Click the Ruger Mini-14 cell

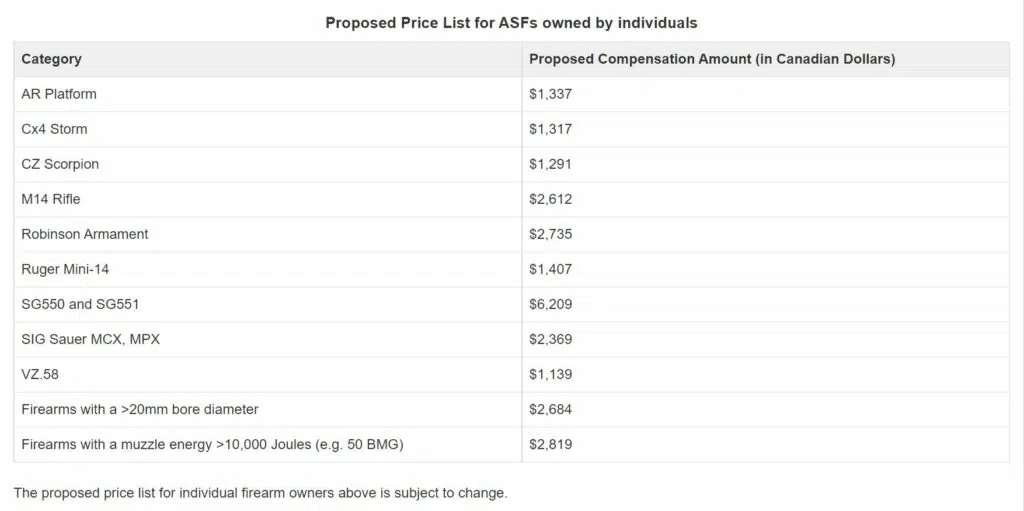(x=268, y=269)
